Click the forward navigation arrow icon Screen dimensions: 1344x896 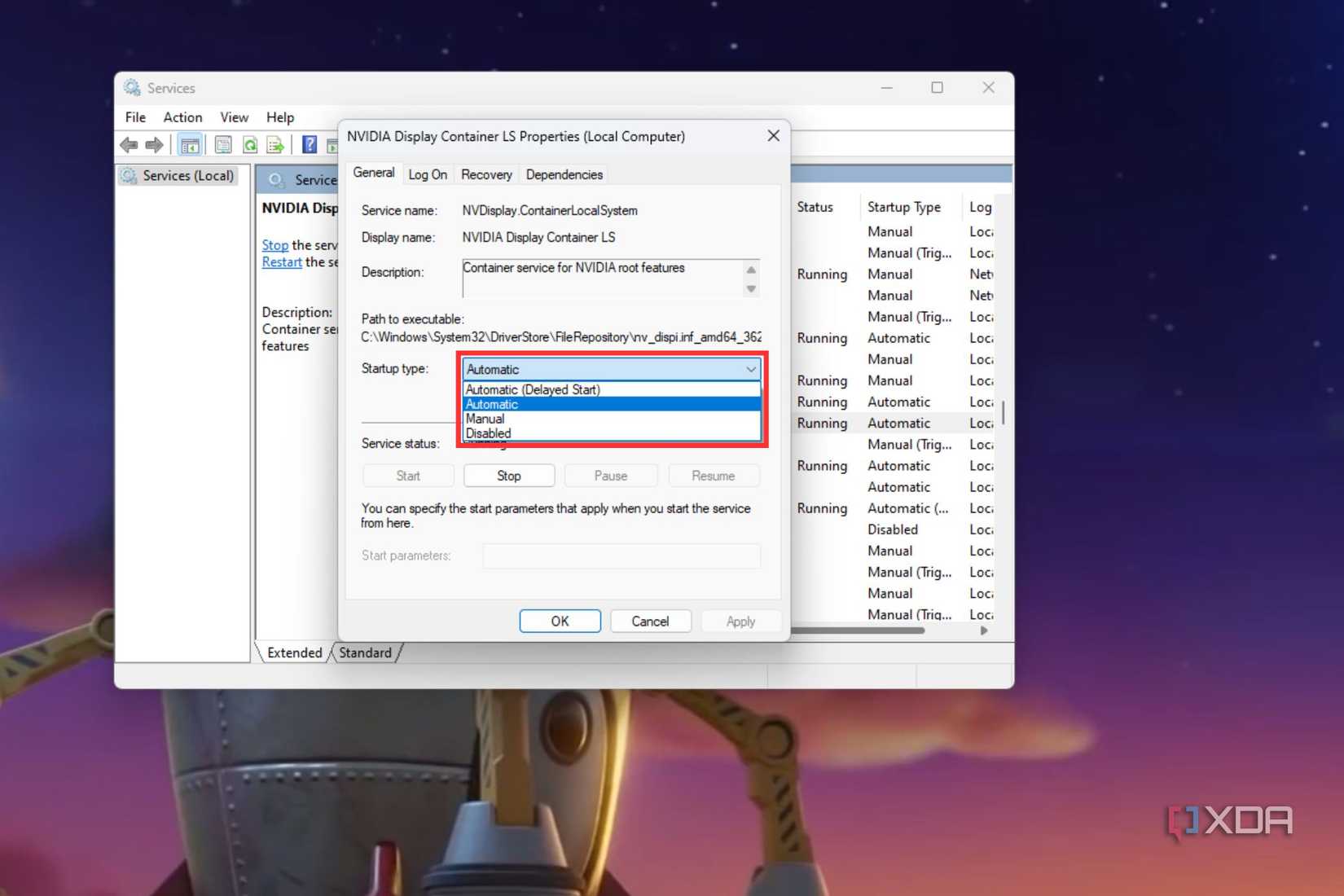(x=154, y=145)
